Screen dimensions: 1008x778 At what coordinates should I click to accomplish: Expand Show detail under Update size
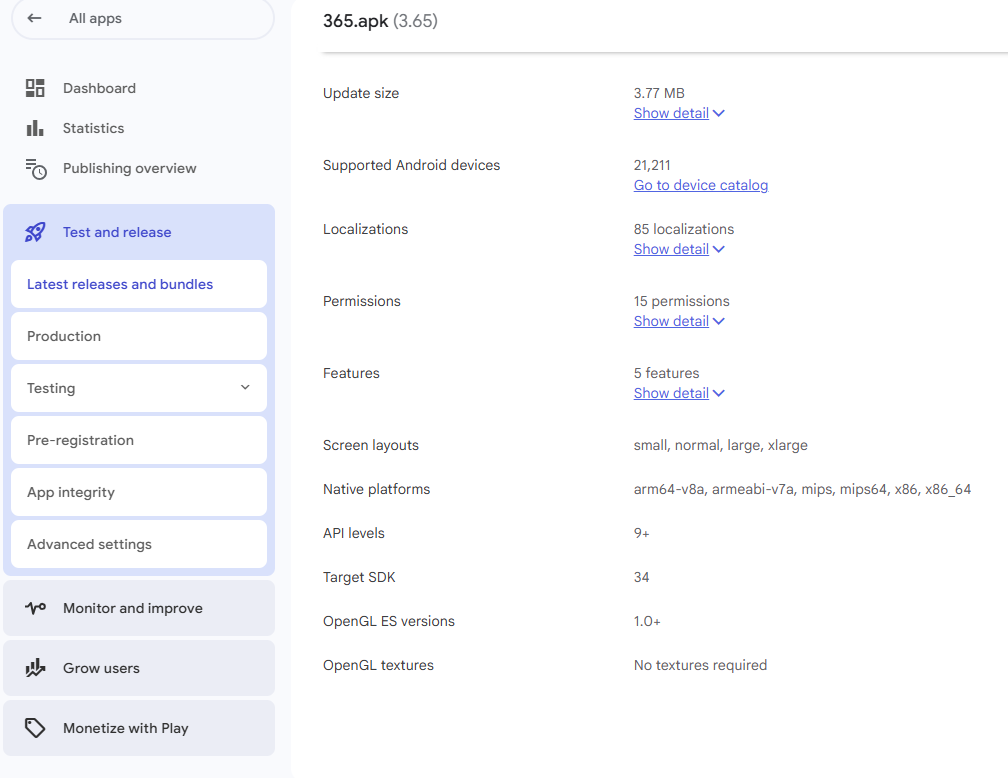point(678,113)
